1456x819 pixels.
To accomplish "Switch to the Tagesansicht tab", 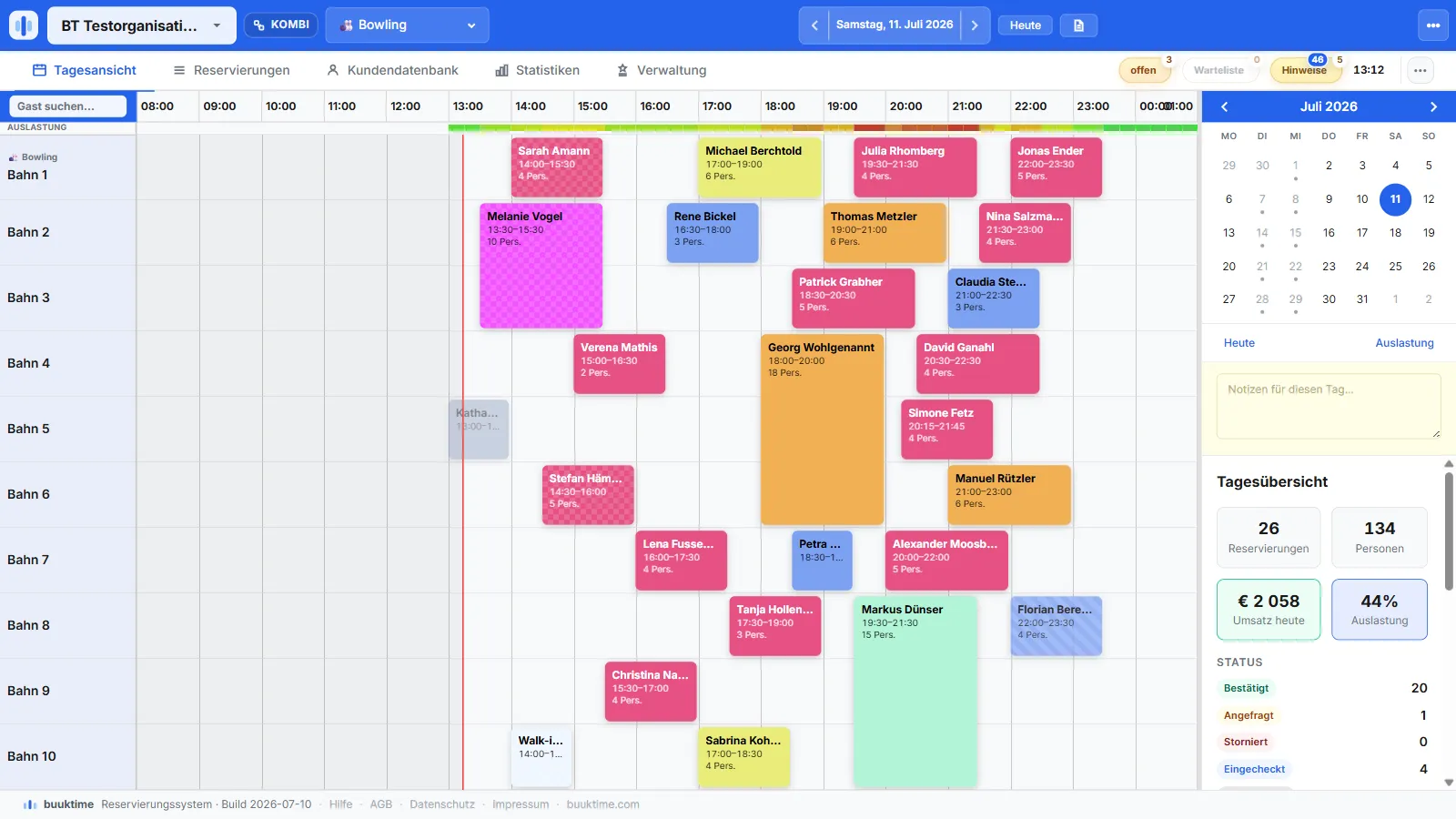I will pos(84,70).
